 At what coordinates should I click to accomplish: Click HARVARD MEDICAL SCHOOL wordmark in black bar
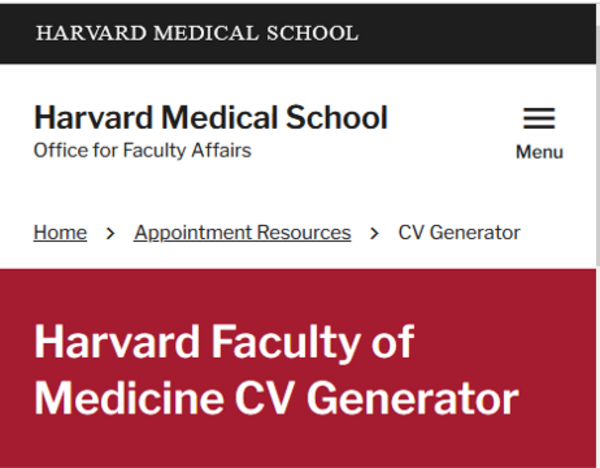coord(197,33)
